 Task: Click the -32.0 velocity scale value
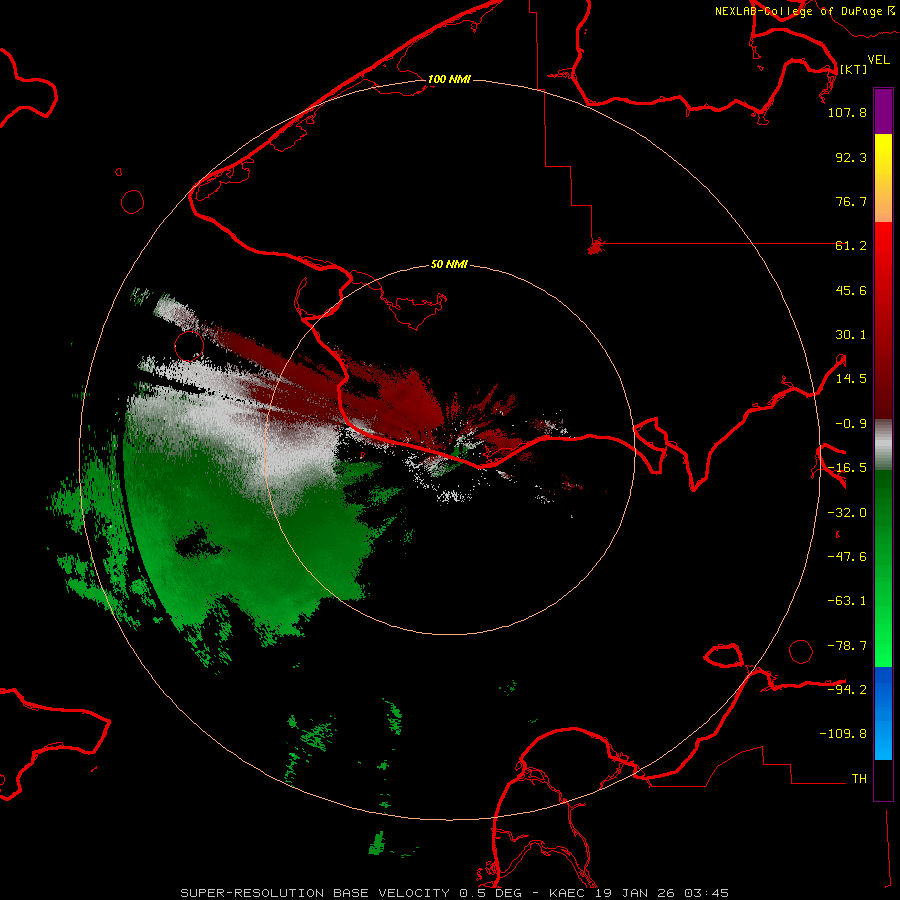tap(847, 513)
